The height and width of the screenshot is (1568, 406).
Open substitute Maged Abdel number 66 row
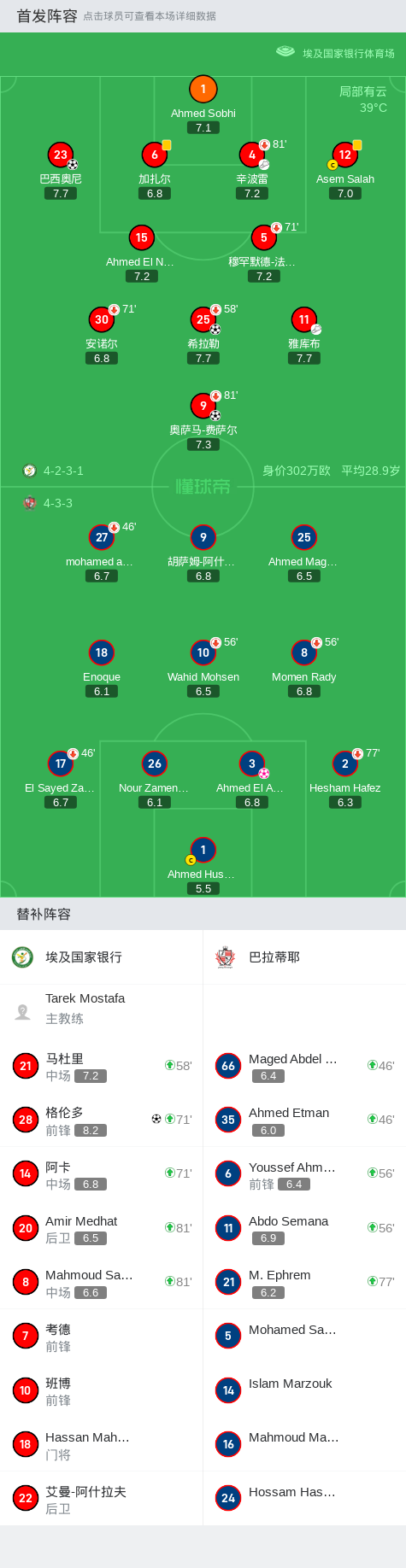[304, 1066]
